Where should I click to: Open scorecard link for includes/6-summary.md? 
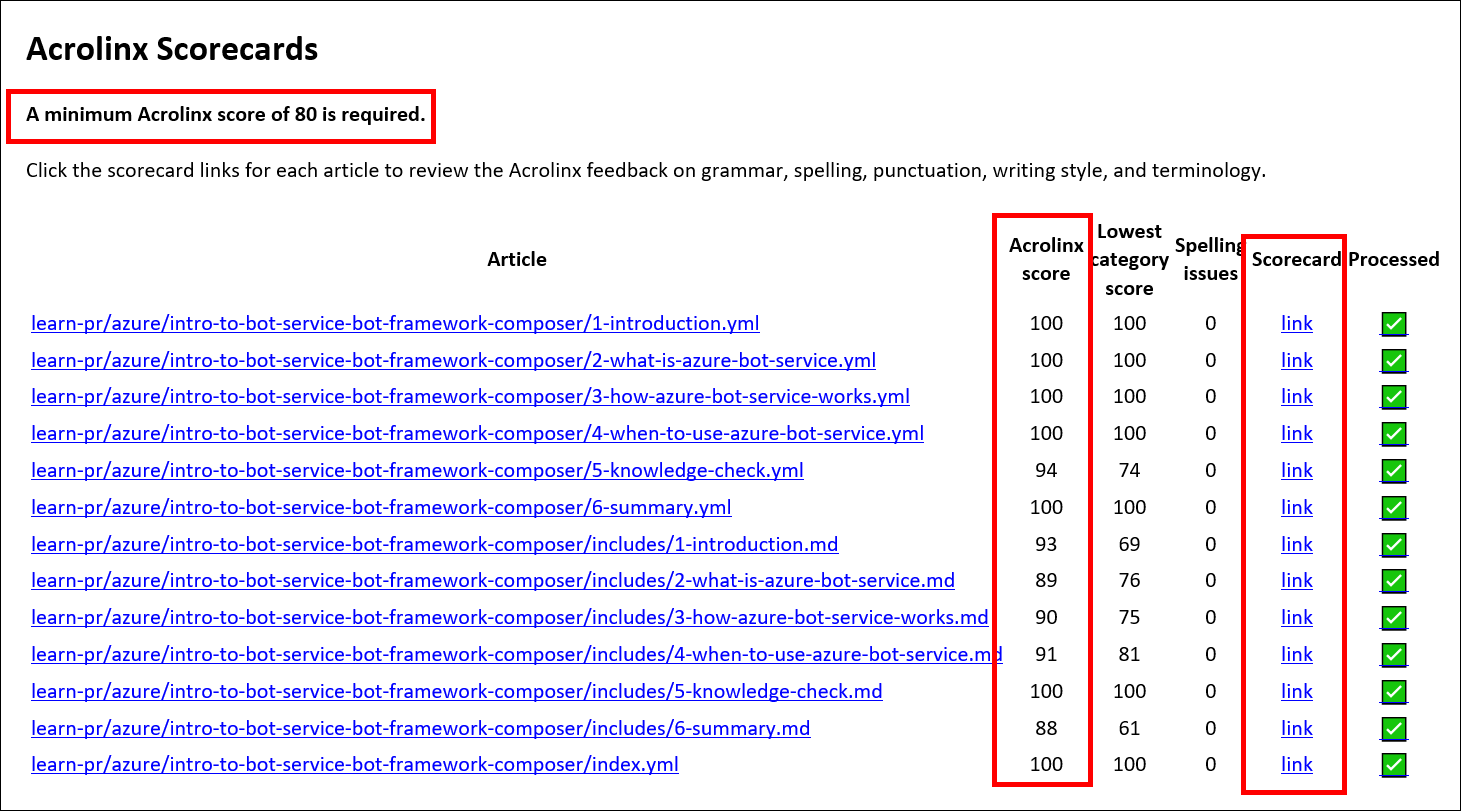[1297, 728]
